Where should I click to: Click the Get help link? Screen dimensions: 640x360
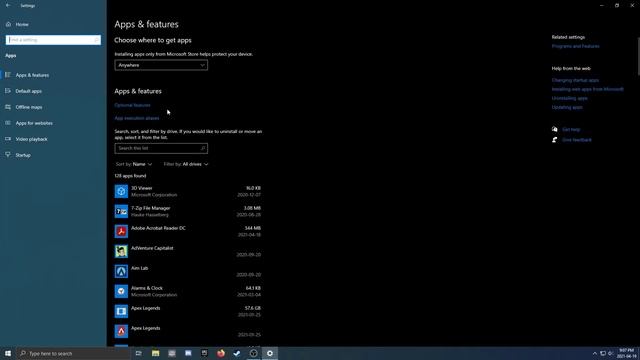click(x=571, y=129)
